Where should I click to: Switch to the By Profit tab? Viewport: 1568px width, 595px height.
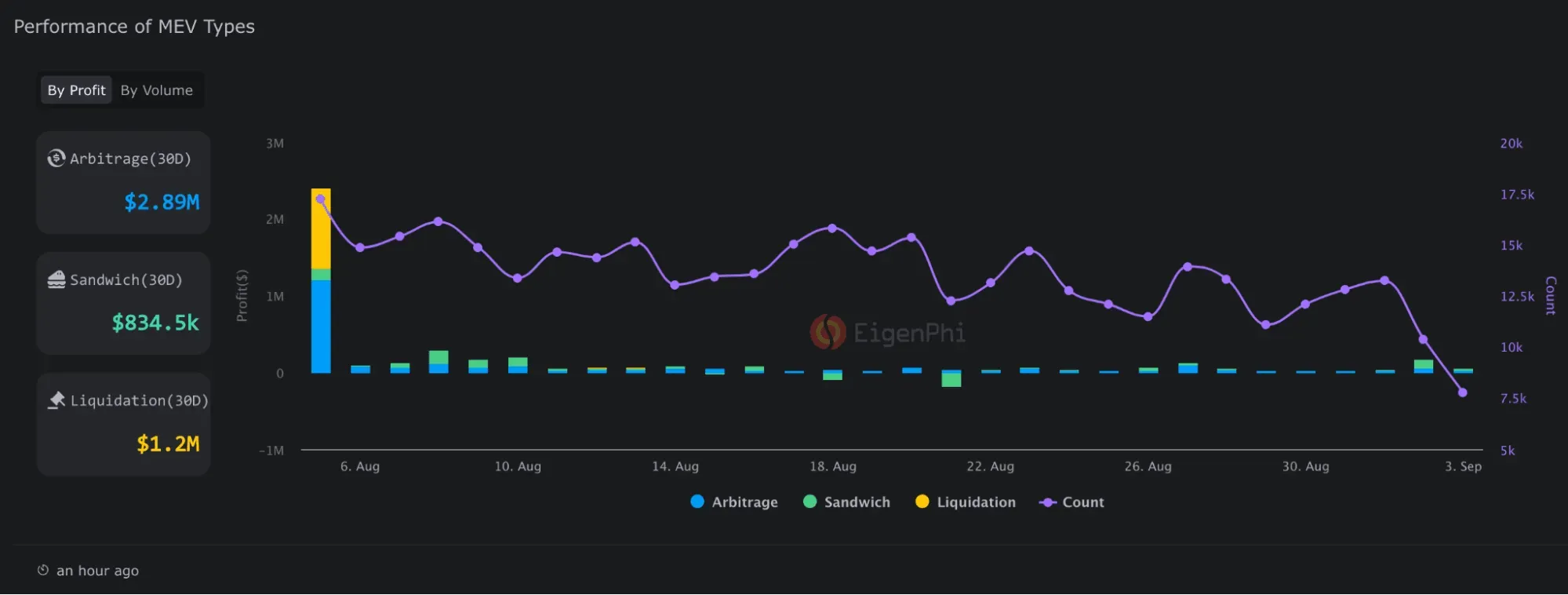pos(76,90)
